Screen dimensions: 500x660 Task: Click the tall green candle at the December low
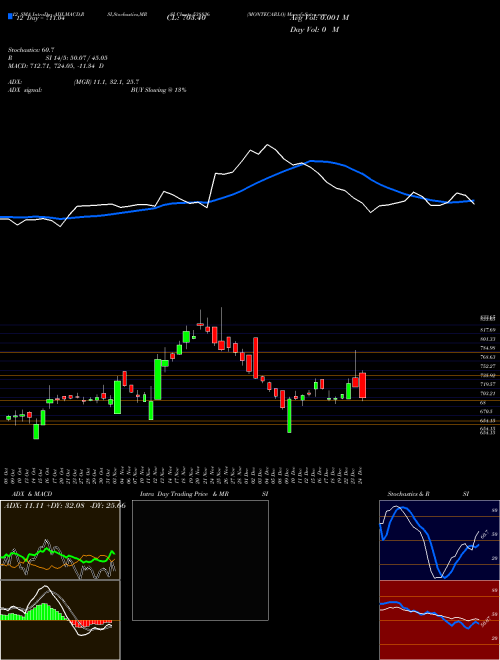pyautogui.click(x=289, y=415)
